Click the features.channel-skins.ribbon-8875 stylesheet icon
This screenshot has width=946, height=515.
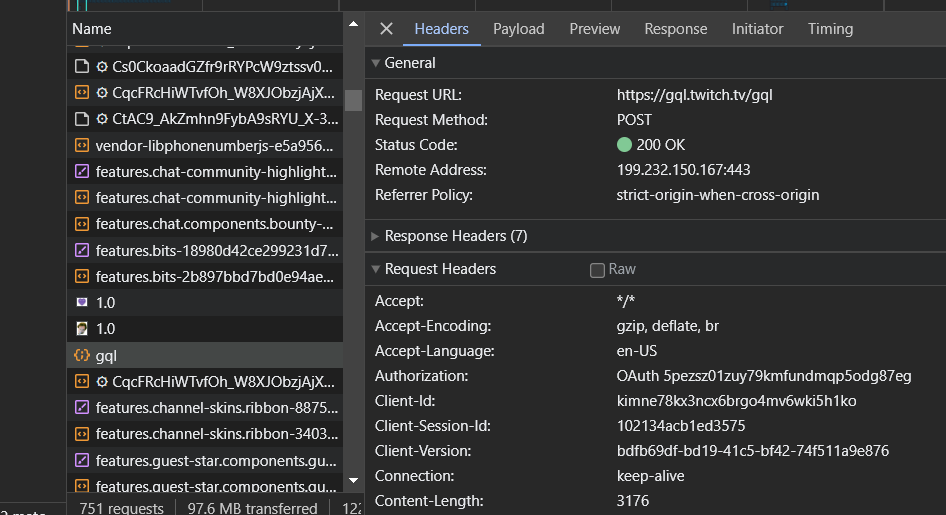point(82,408)
